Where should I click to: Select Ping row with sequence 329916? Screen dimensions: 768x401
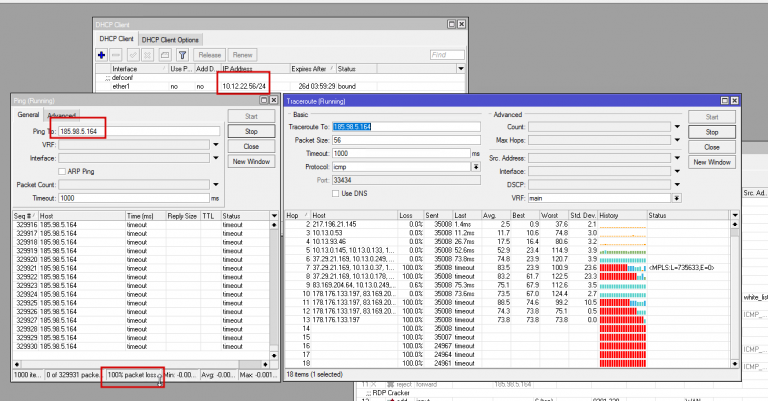[141, 225]
